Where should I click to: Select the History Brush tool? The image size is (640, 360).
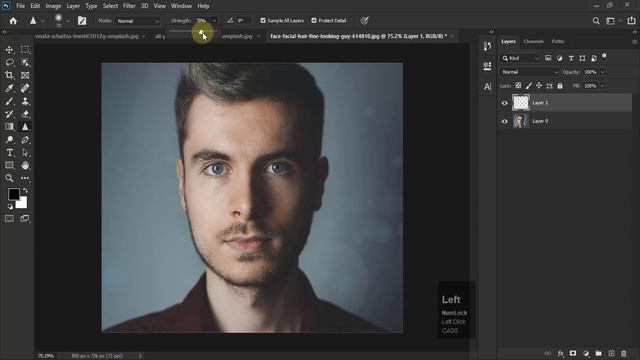pyautogui.click(x=9, y=114)
